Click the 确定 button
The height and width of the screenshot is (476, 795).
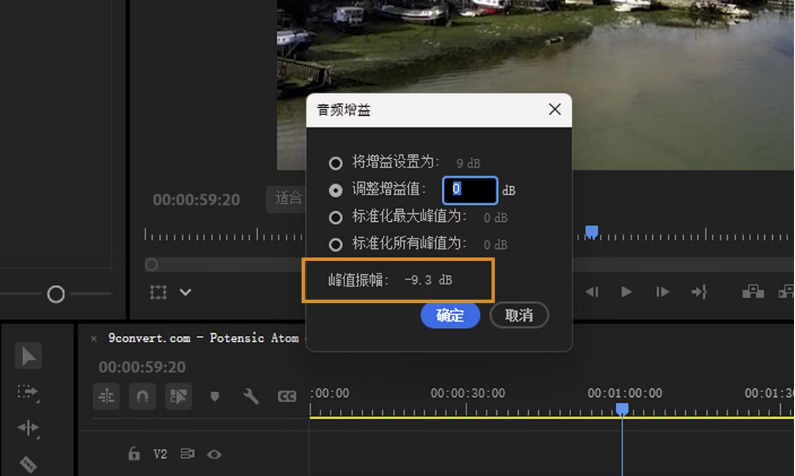tap(450, 315)
